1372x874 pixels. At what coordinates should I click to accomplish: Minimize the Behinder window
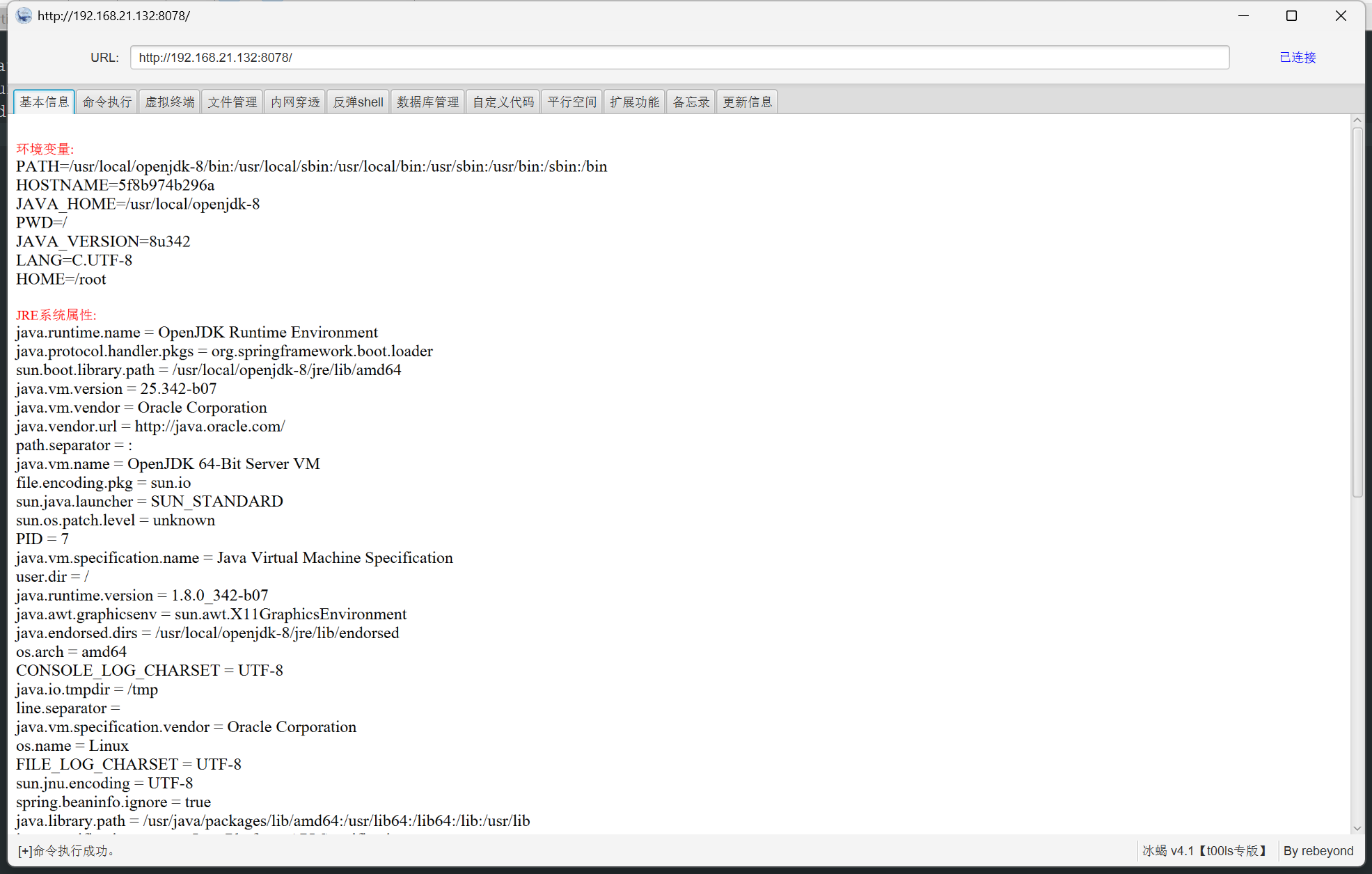(x=1243, y=15)
